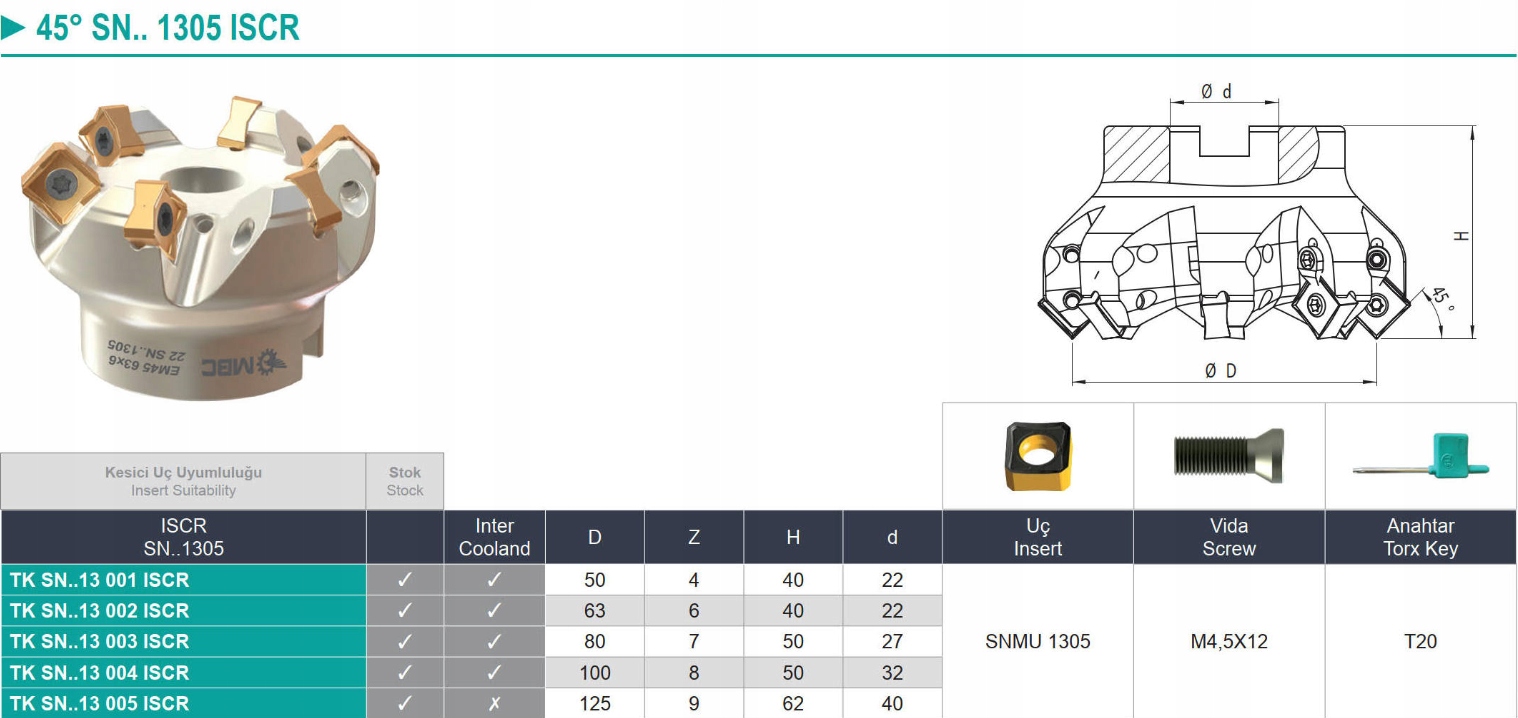Click the Z value 8
This screenshot has height=718, width=1518.
(694, 673)
